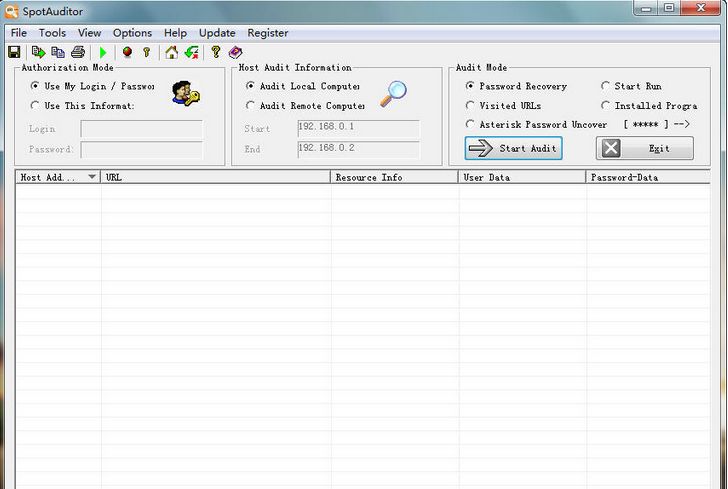
Task: Select Visited URLs audit mode
Action: 470,105
